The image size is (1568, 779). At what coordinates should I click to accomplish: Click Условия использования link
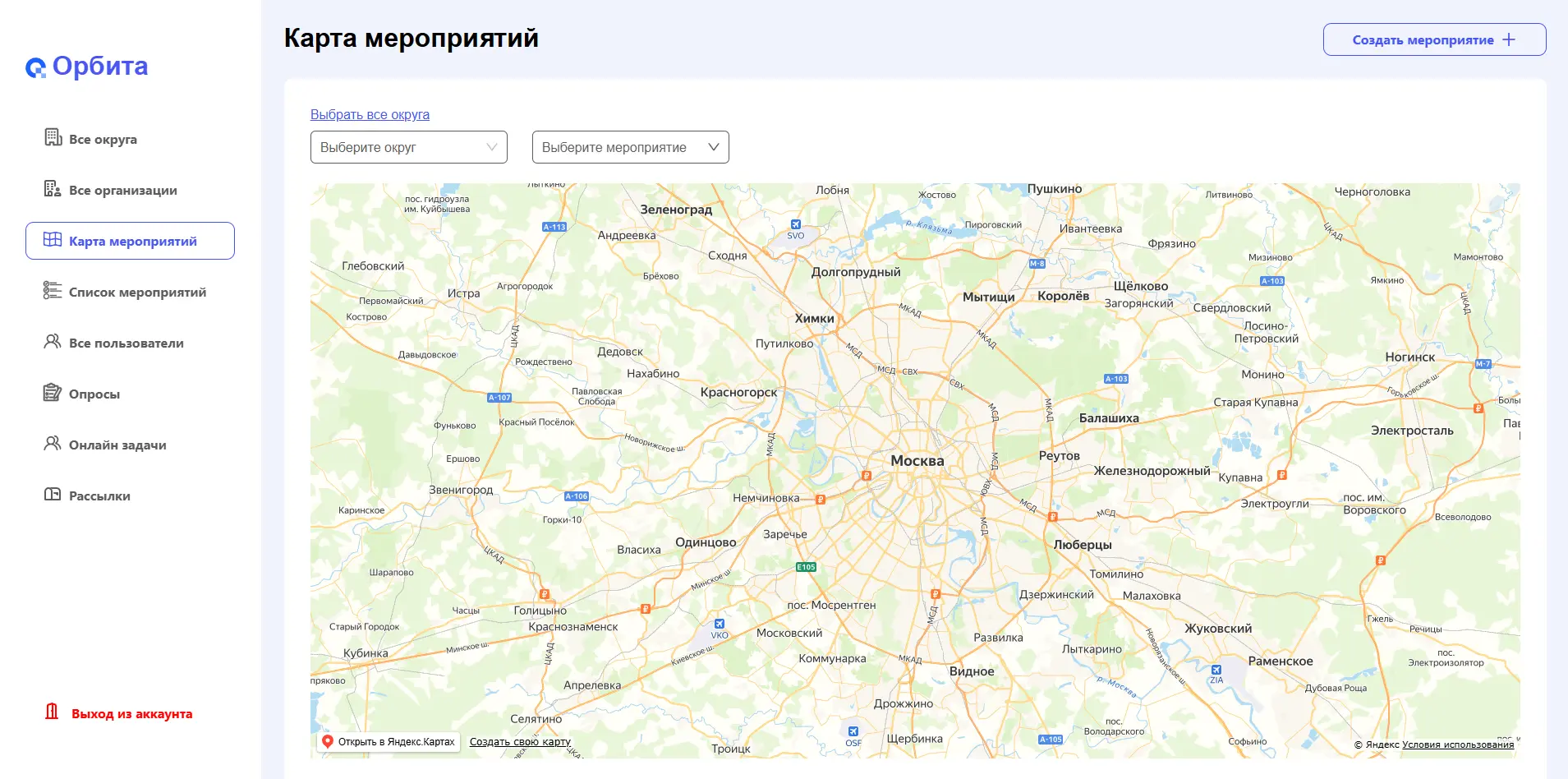coord(1458,744)
